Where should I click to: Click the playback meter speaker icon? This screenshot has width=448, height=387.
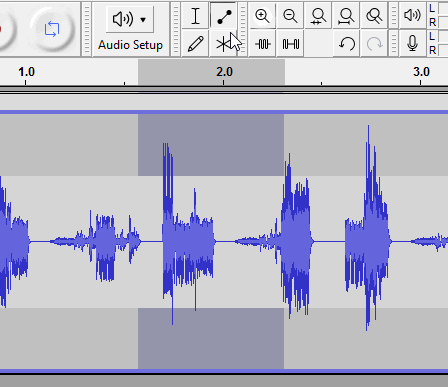tap(412, 15)
